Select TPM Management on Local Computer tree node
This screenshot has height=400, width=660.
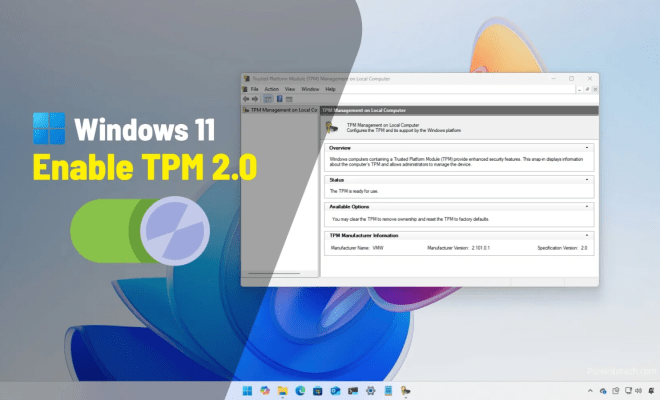pyautogui.click(x=280, y=110)
